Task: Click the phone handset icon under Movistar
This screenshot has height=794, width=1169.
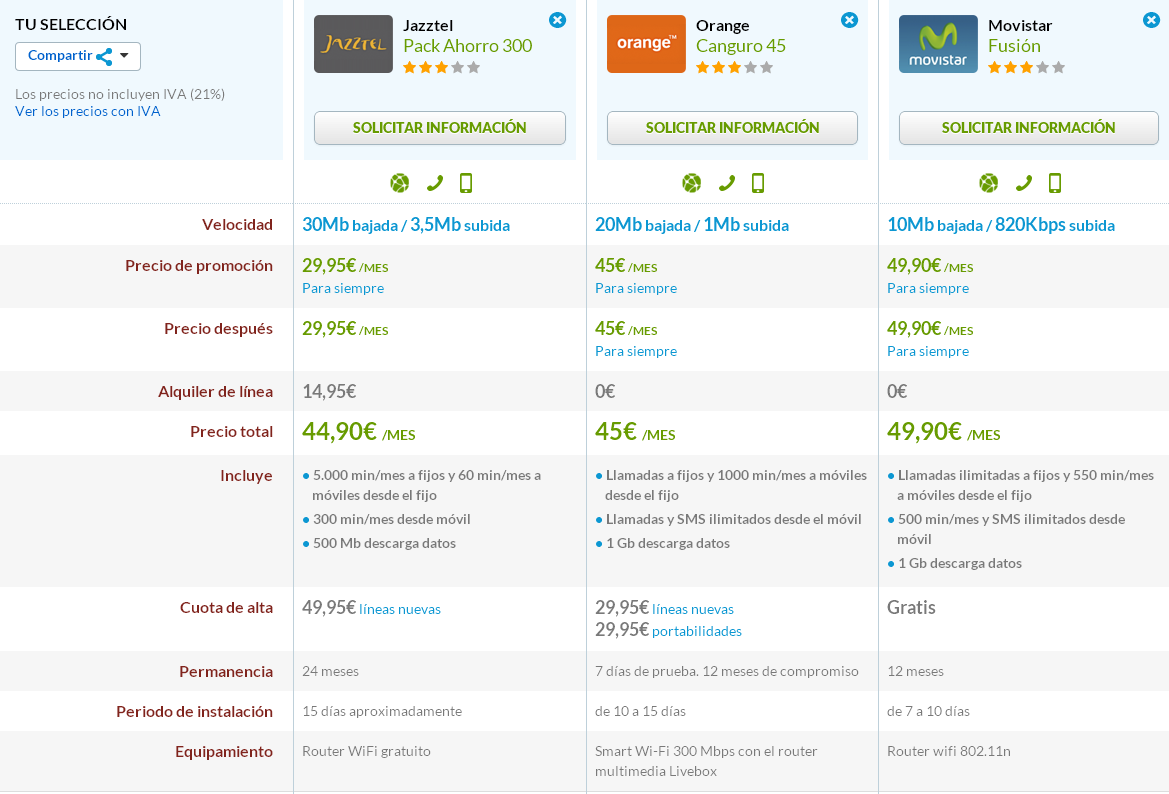Action: click(1024, 183)
